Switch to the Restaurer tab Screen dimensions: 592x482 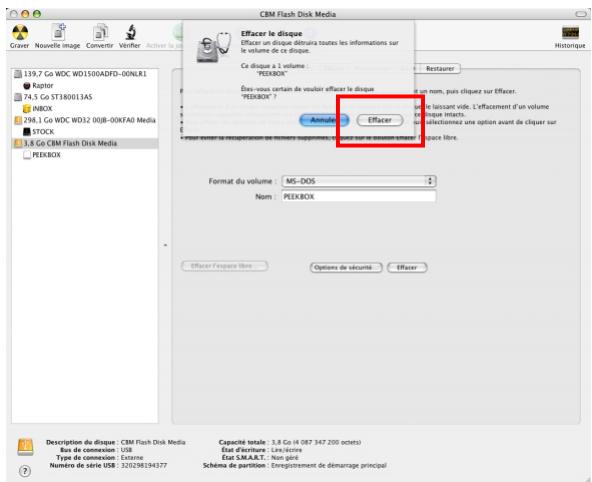(x=440, y=69)
